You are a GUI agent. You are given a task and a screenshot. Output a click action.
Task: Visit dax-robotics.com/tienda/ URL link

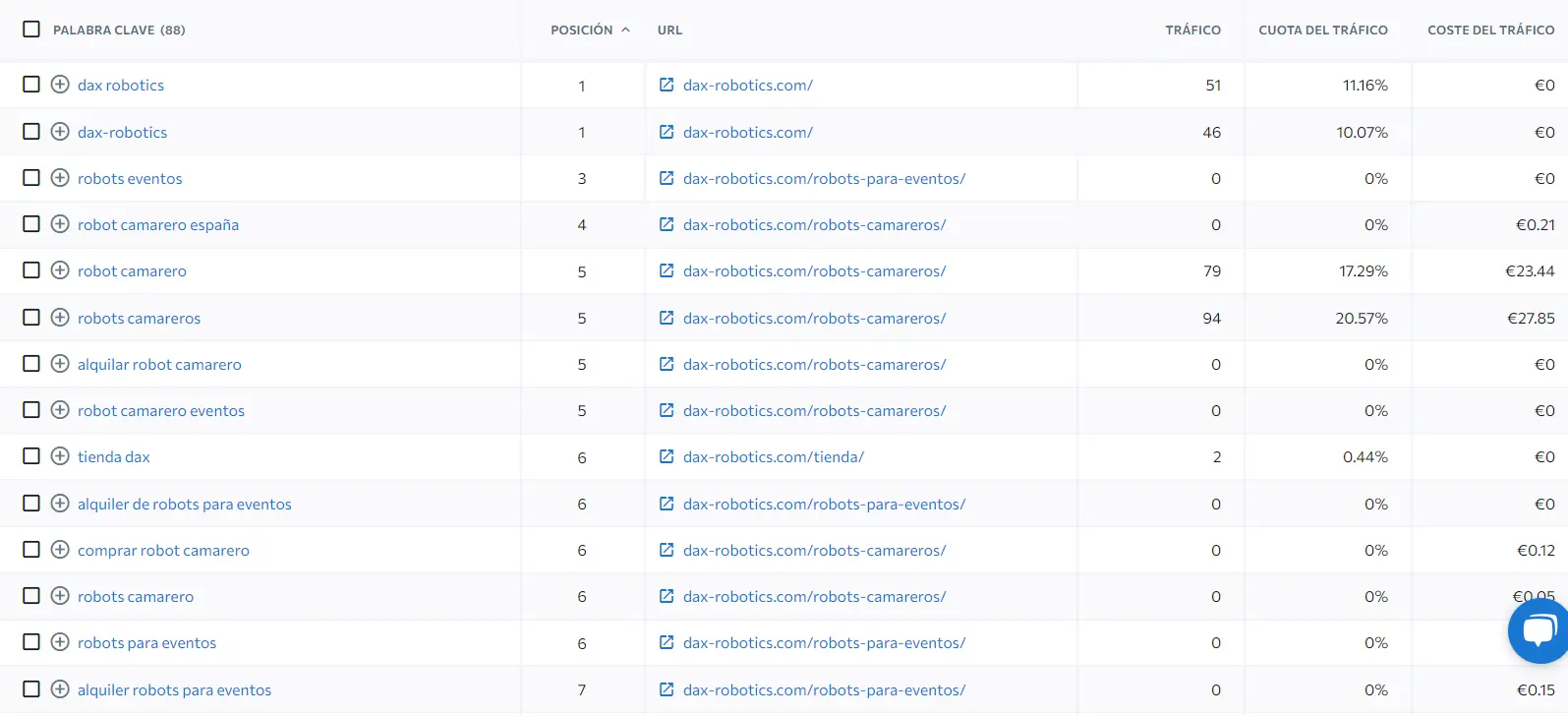coord(774,457)
